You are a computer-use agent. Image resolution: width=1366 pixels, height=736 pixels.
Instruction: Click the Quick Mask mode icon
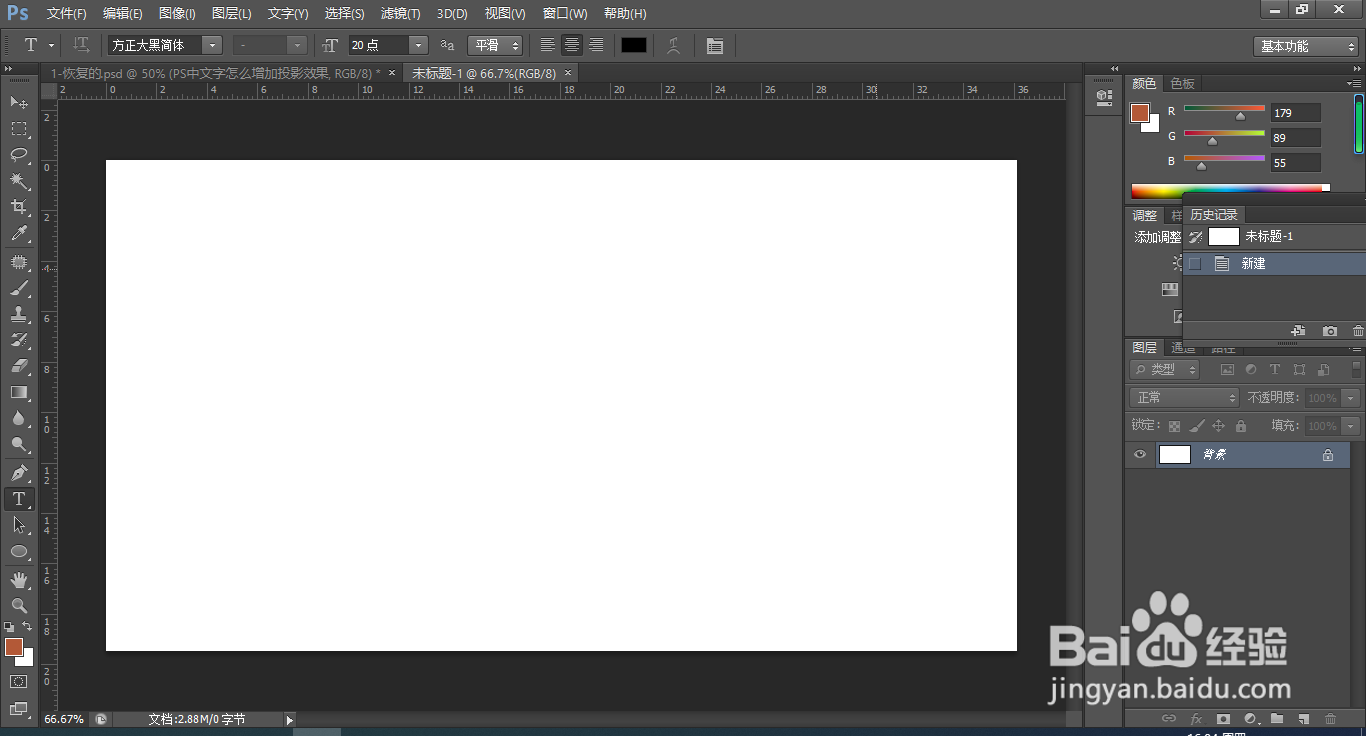click(x=19, y=682)
